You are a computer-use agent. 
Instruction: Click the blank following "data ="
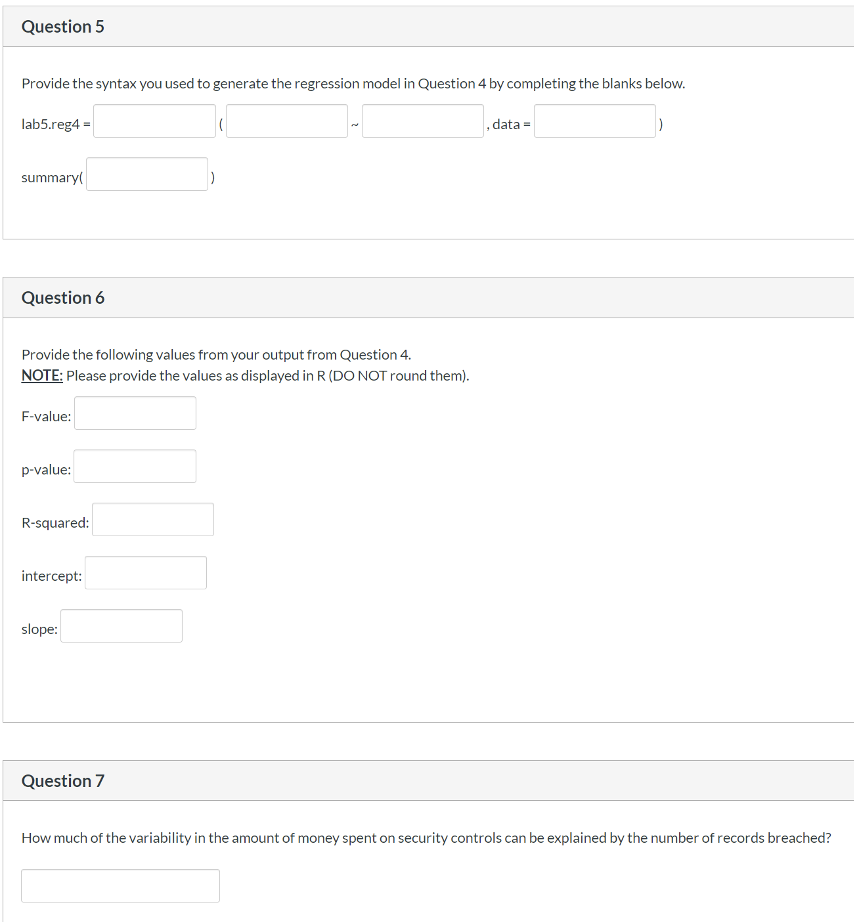(596, 122)
